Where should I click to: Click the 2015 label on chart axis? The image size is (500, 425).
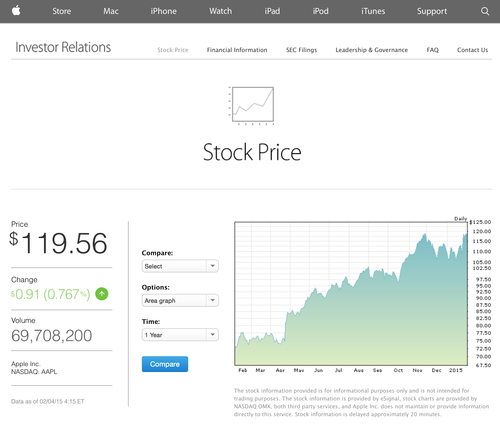click(x=456, y=370)
